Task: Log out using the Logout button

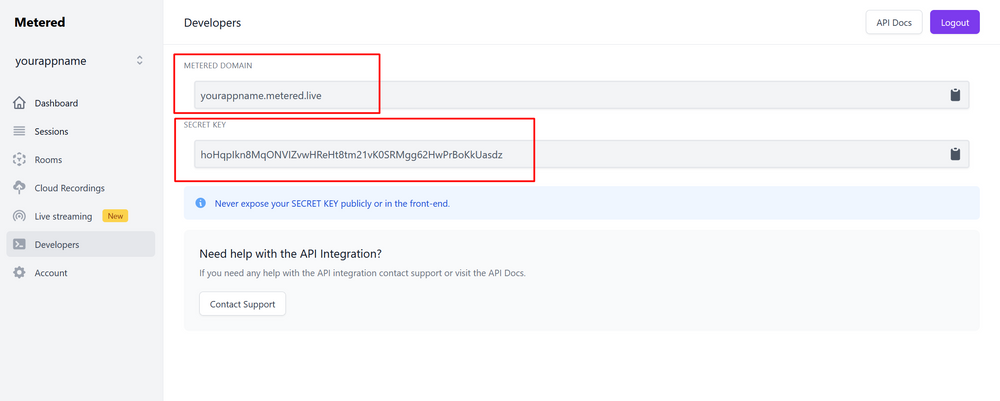Action: (955, 22)
